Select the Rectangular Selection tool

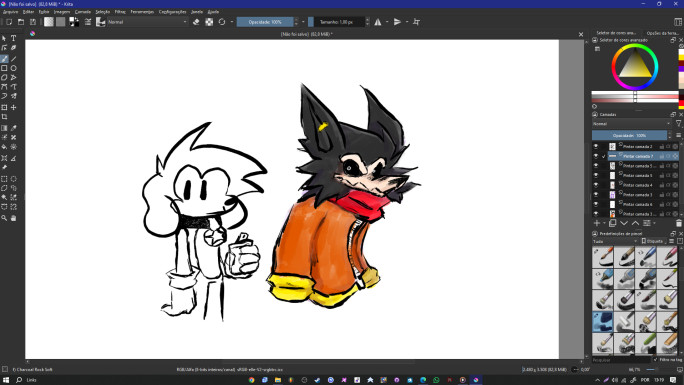pos(4,179)
